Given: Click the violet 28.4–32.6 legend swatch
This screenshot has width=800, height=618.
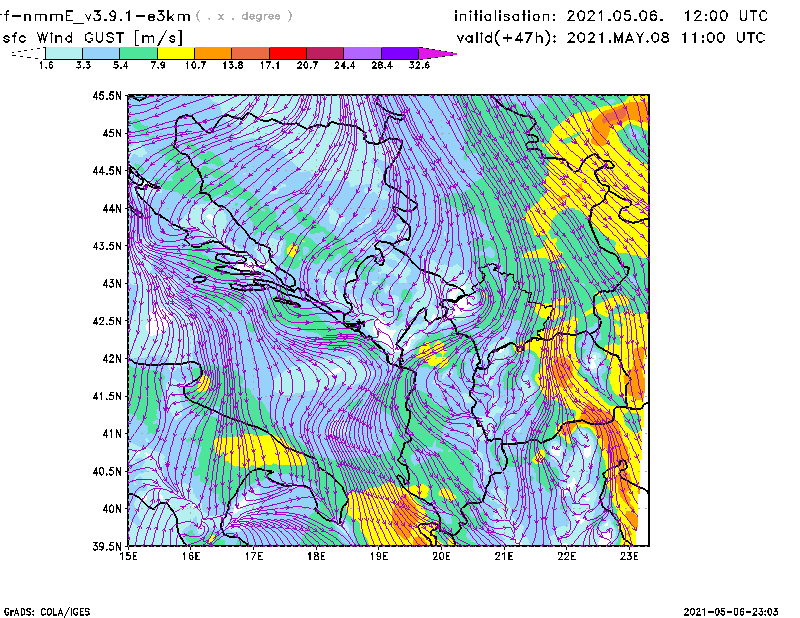Looking at the screenshot, I should [399, 53].
